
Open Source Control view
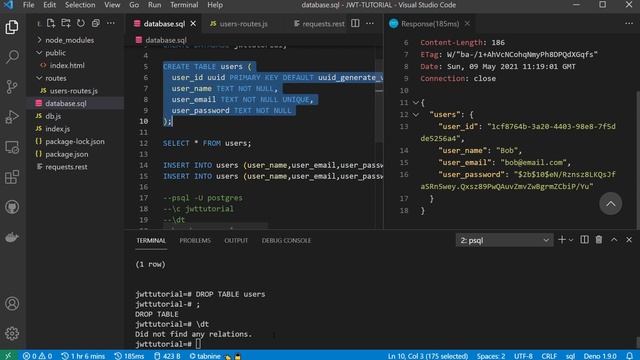(12, 87)
